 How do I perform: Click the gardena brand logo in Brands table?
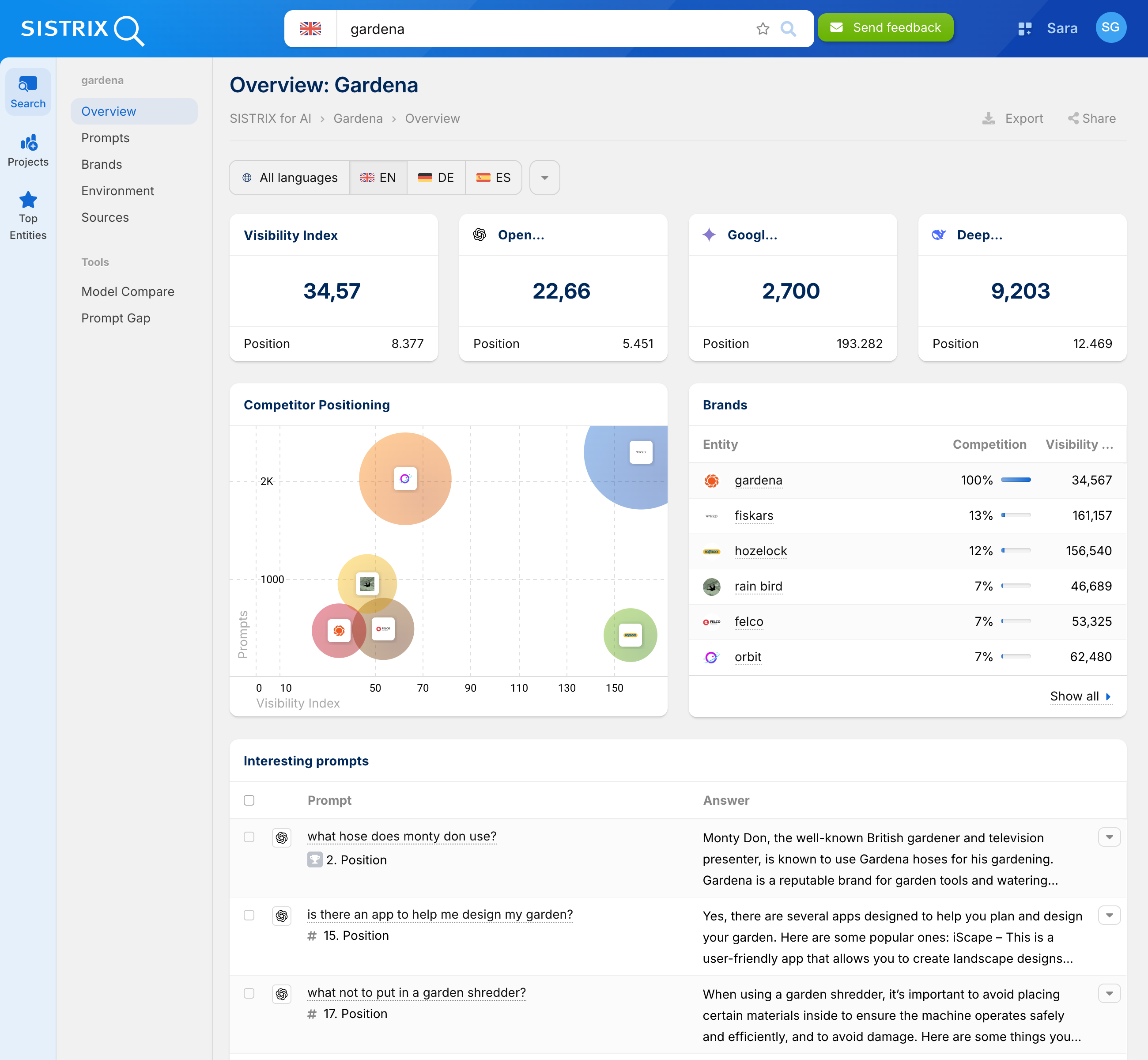point(711,481)
